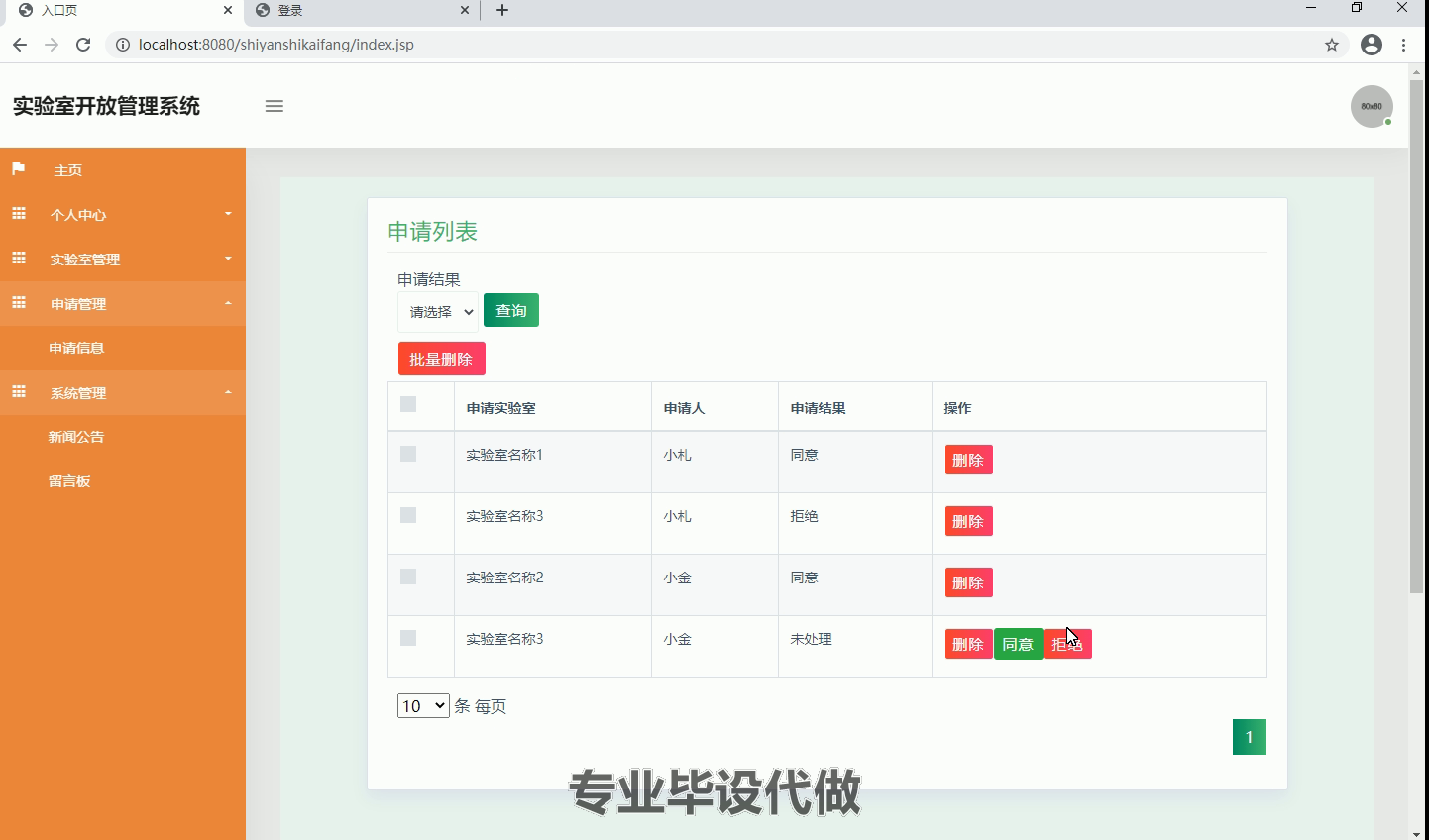Close the 入口页 tab
This screenshot has height=840, width=1429.
(228, 10)
